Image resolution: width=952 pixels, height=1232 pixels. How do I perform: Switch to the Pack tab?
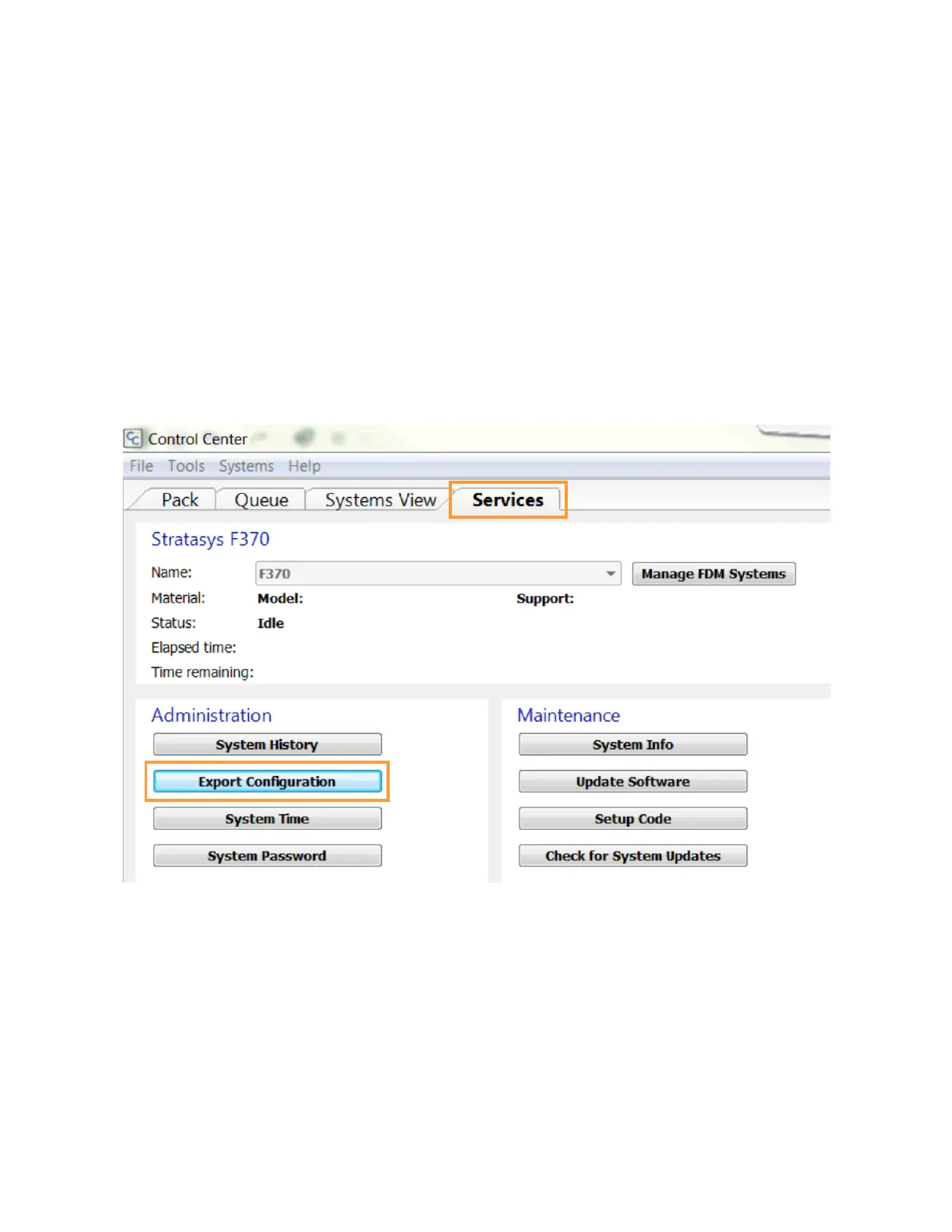tap(180, 500)
